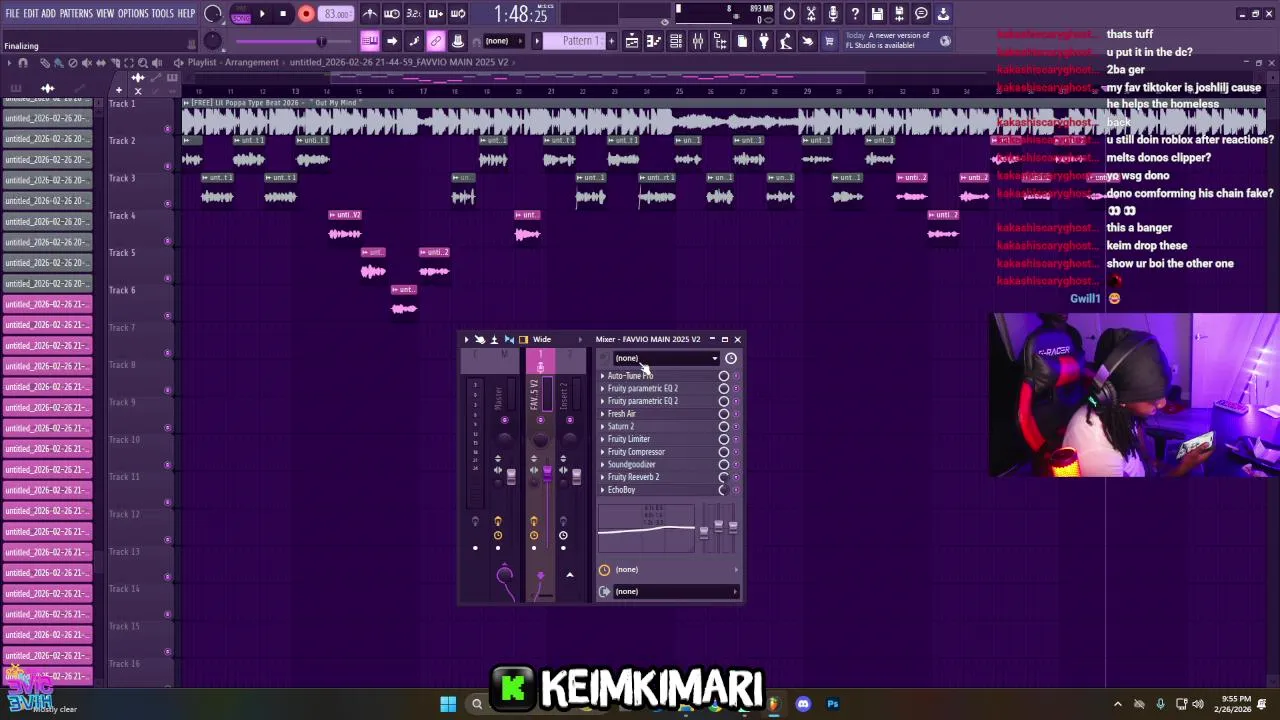Open help via the question mark icon
This screenshot has height=720, width=1280.
pos(855,14)
